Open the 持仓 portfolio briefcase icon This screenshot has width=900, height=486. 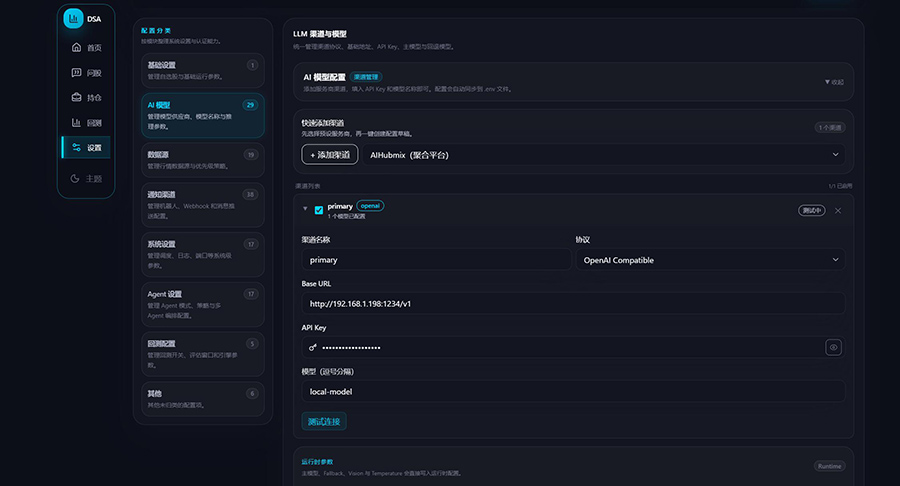coord(77,97)
